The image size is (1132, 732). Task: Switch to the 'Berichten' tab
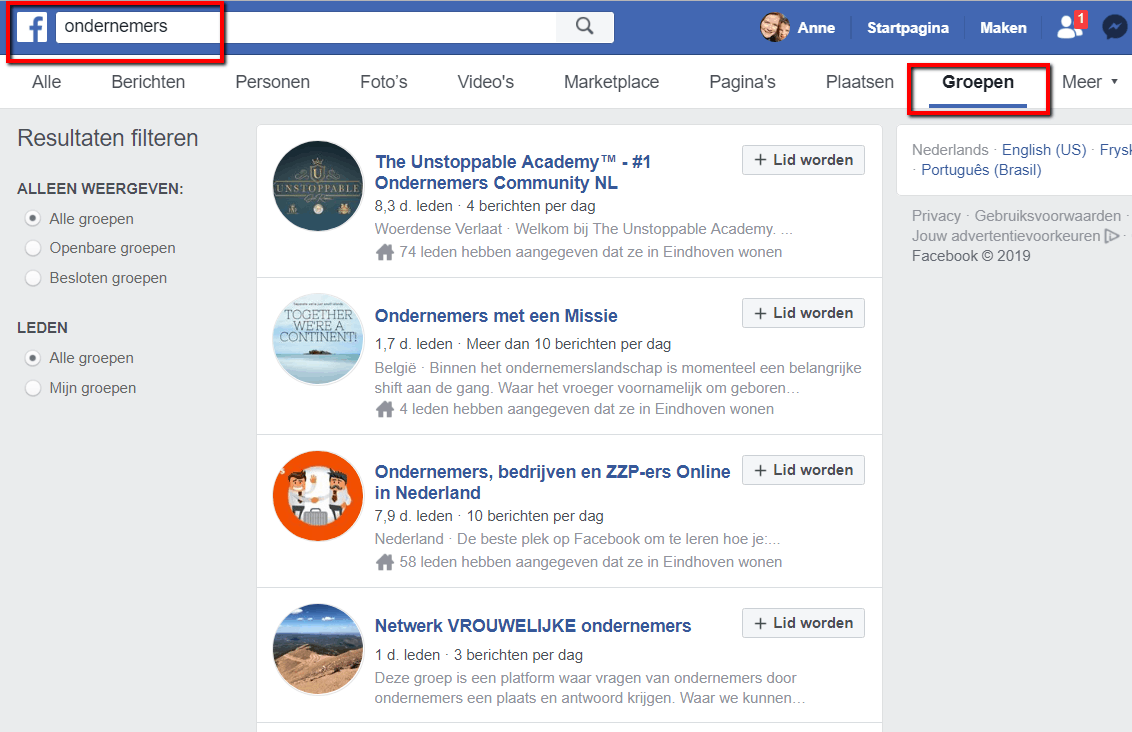tap(148, 82)
